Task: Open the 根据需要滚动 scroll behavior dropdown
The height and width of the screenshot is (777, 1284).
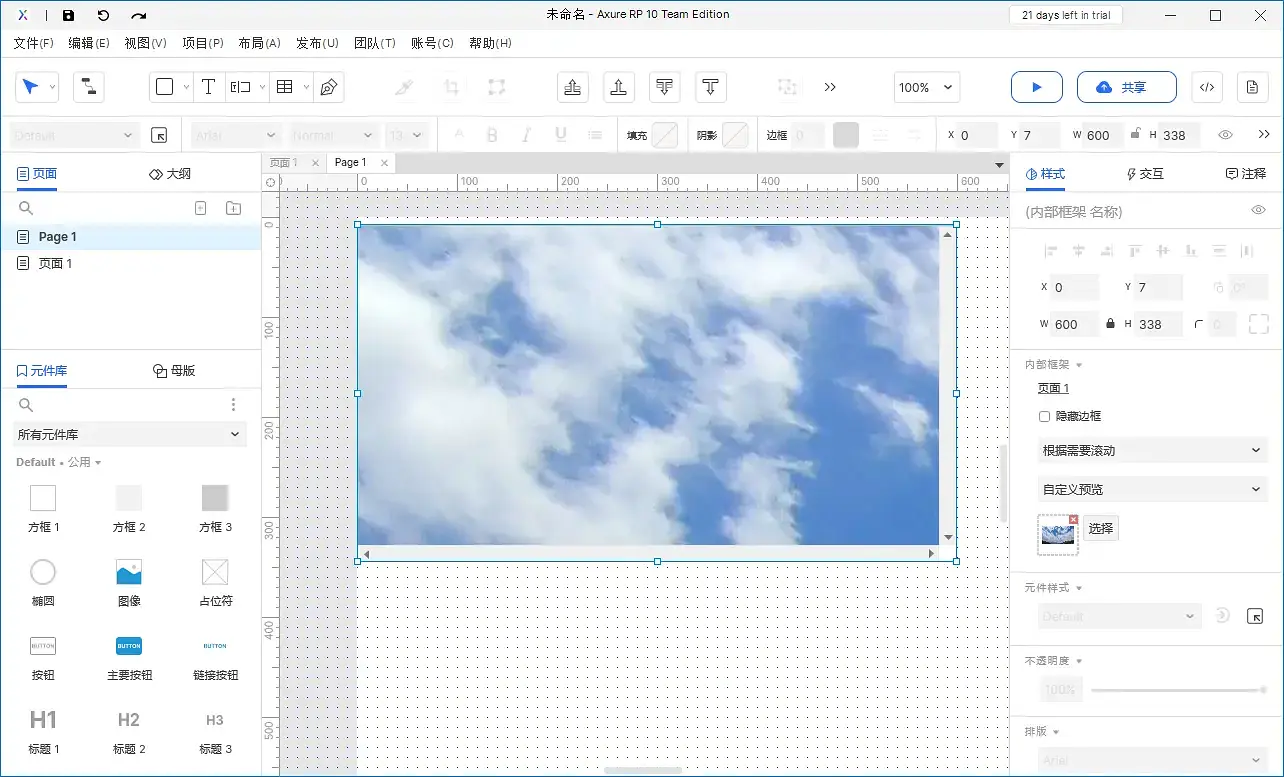Action: [x=1150, y=450]
